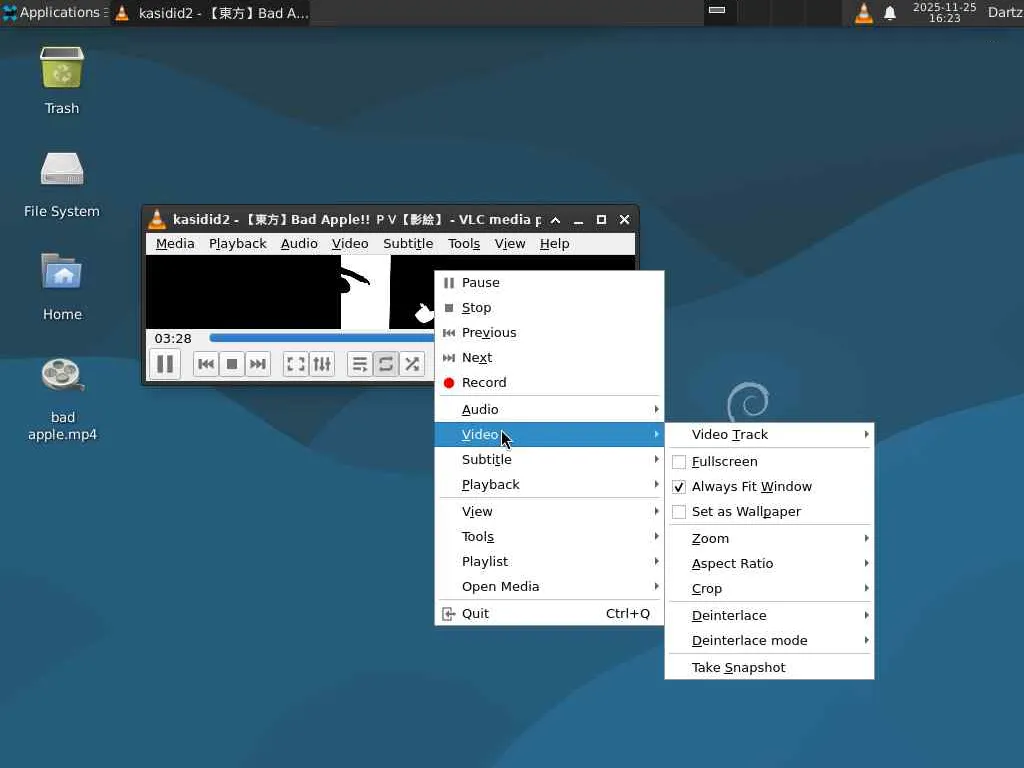Screen dimensions: 1024x768
Task: Select Stop in the context menu
Action: coord(549,308)
